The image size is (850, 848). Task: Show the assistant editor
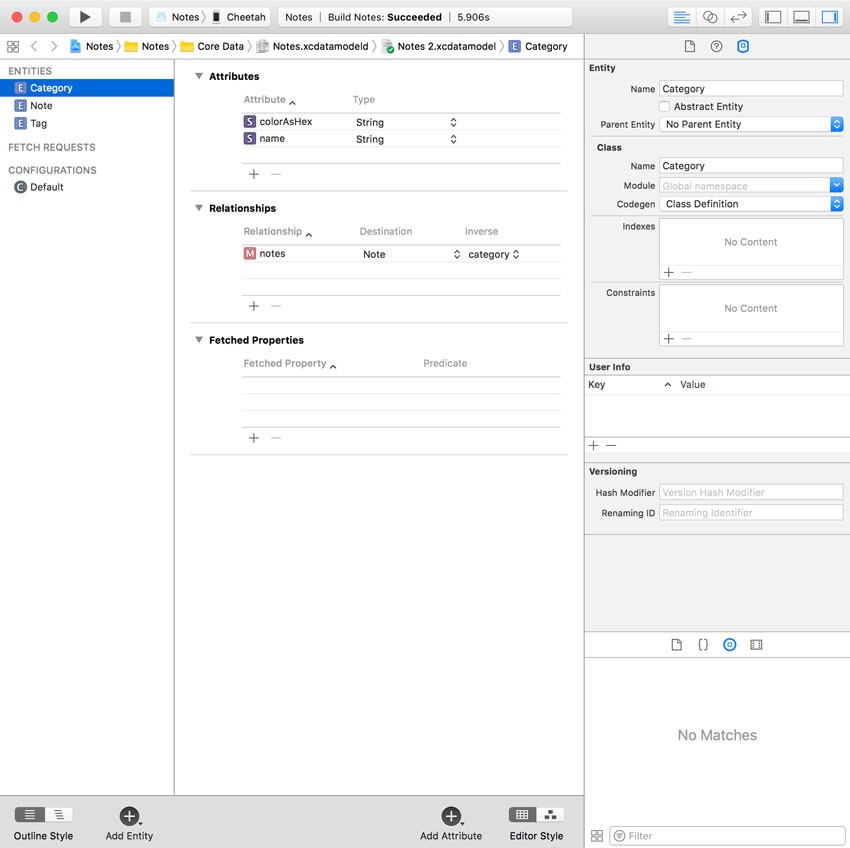point(710,17)
